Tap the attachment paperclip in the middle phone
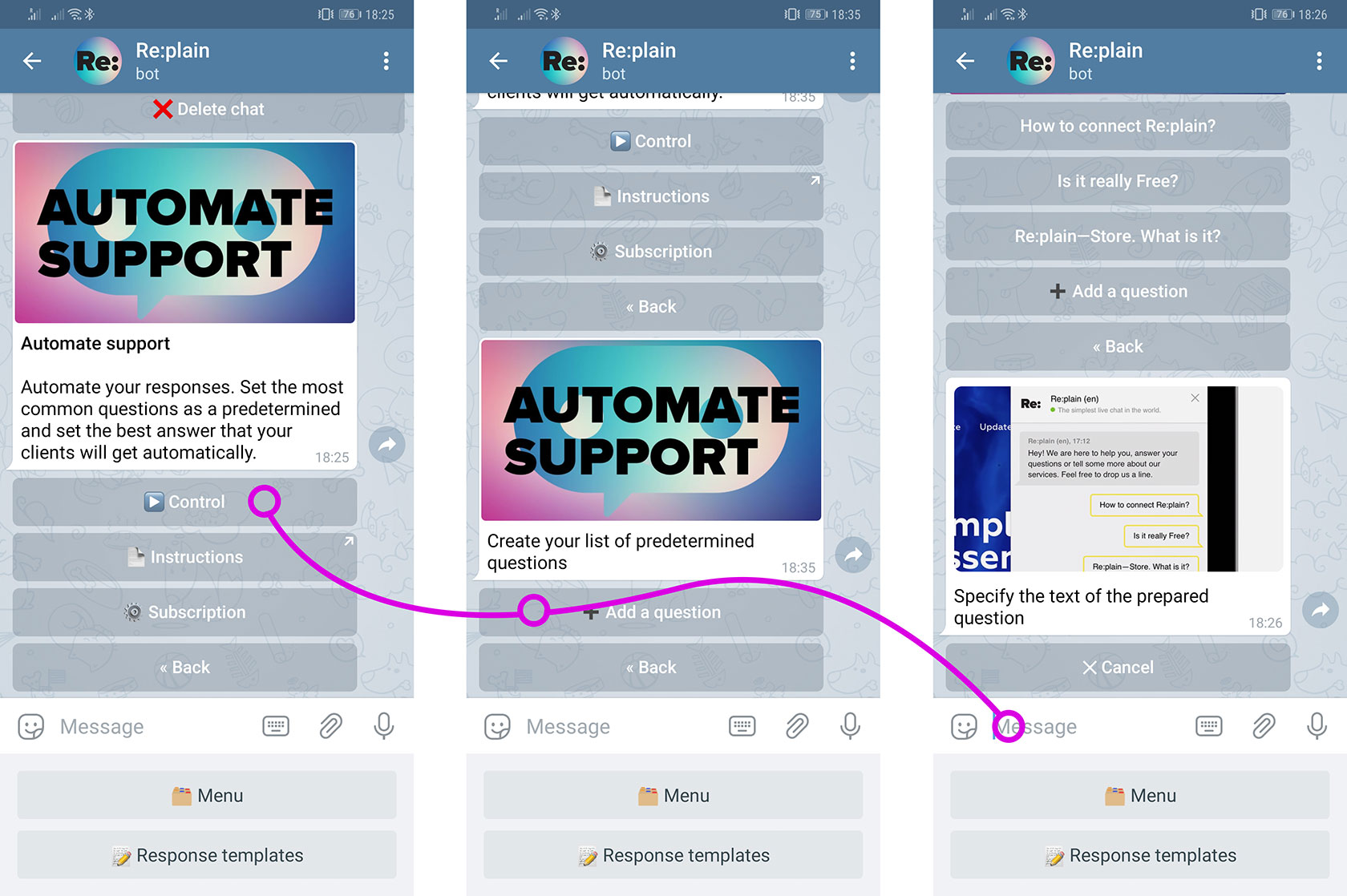 pyautogui.click(x=797, y=726)
